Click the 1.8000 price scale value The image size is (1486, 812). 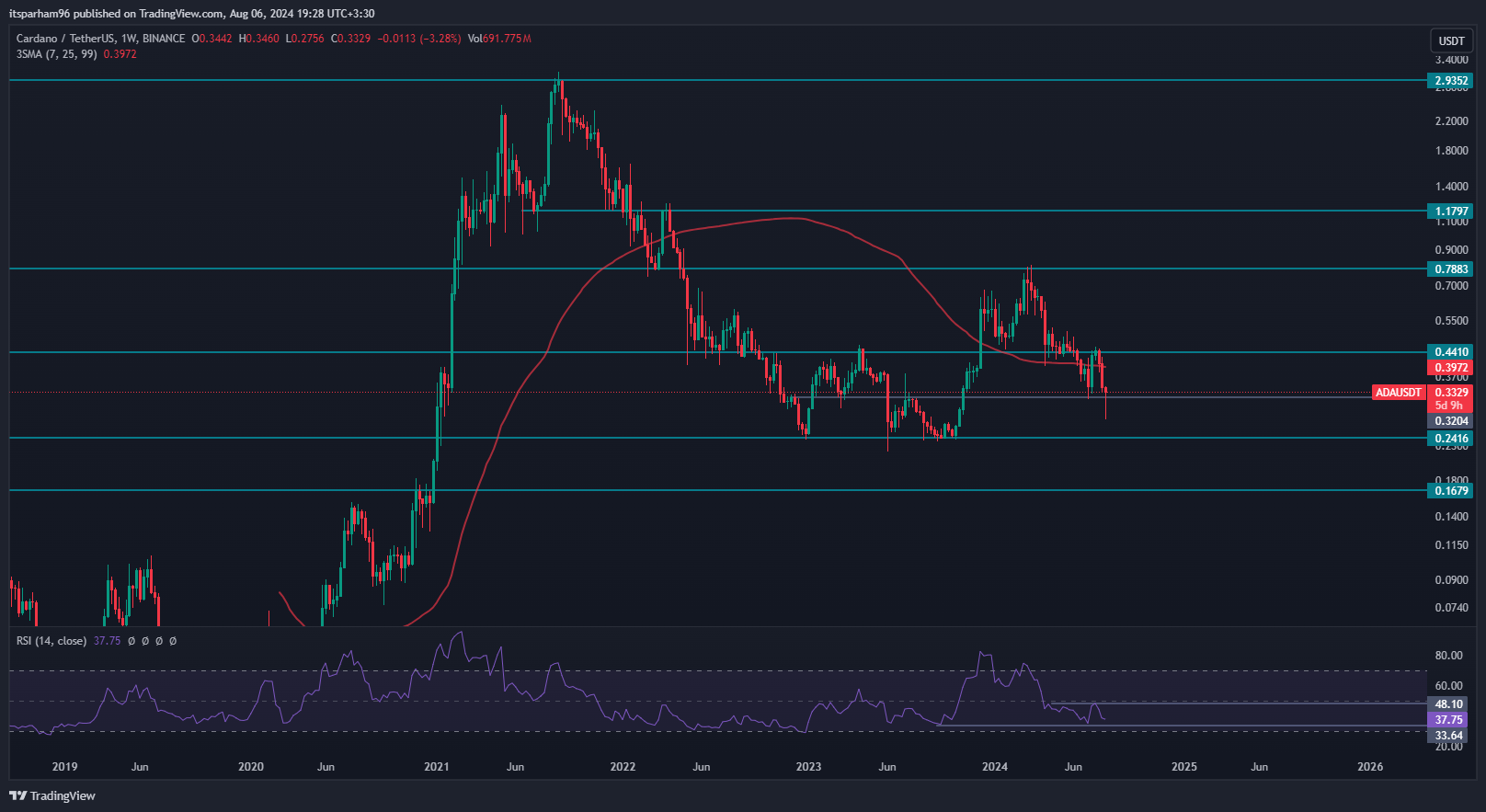tap(1451, 151)
